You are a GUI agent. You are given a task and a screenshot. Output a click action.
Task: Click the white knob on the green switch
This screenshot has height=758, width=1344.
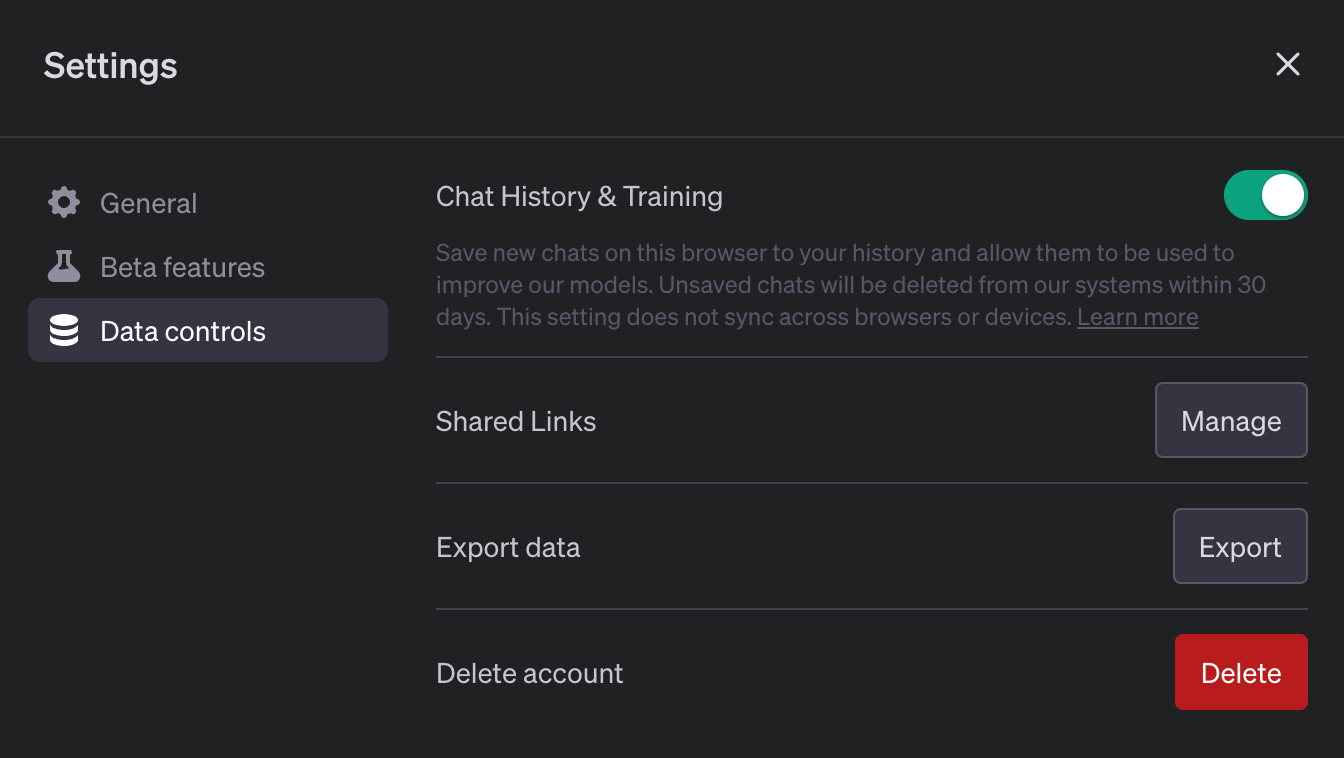[1283, 195]
